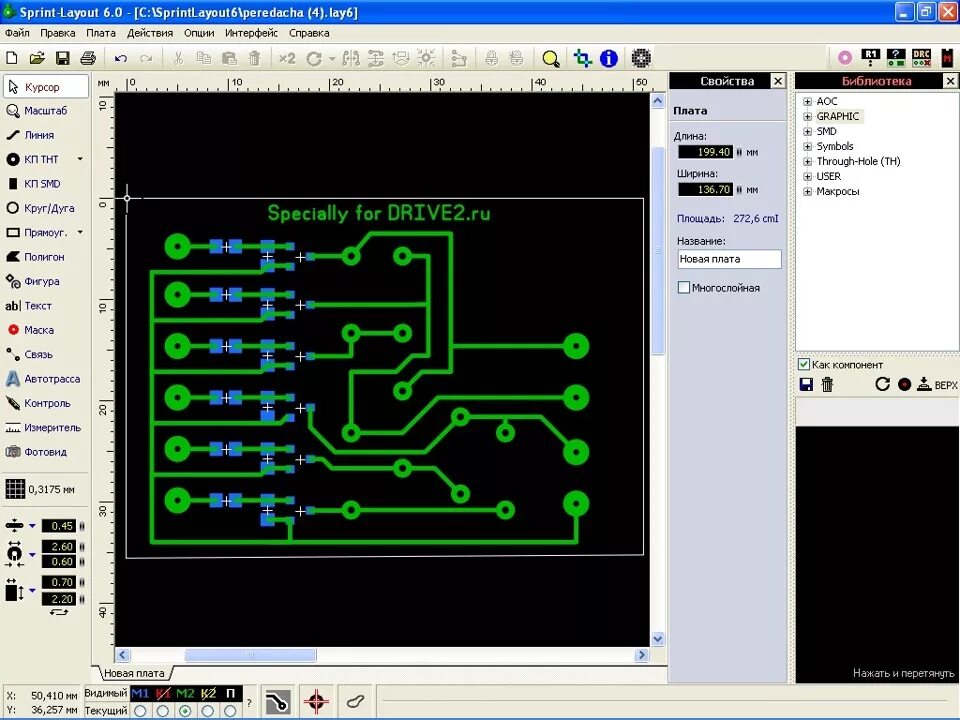The image size is (960, 720).
Task: Open the DRC panel icon
Action: pyautogui.click(x=921, y=58)
